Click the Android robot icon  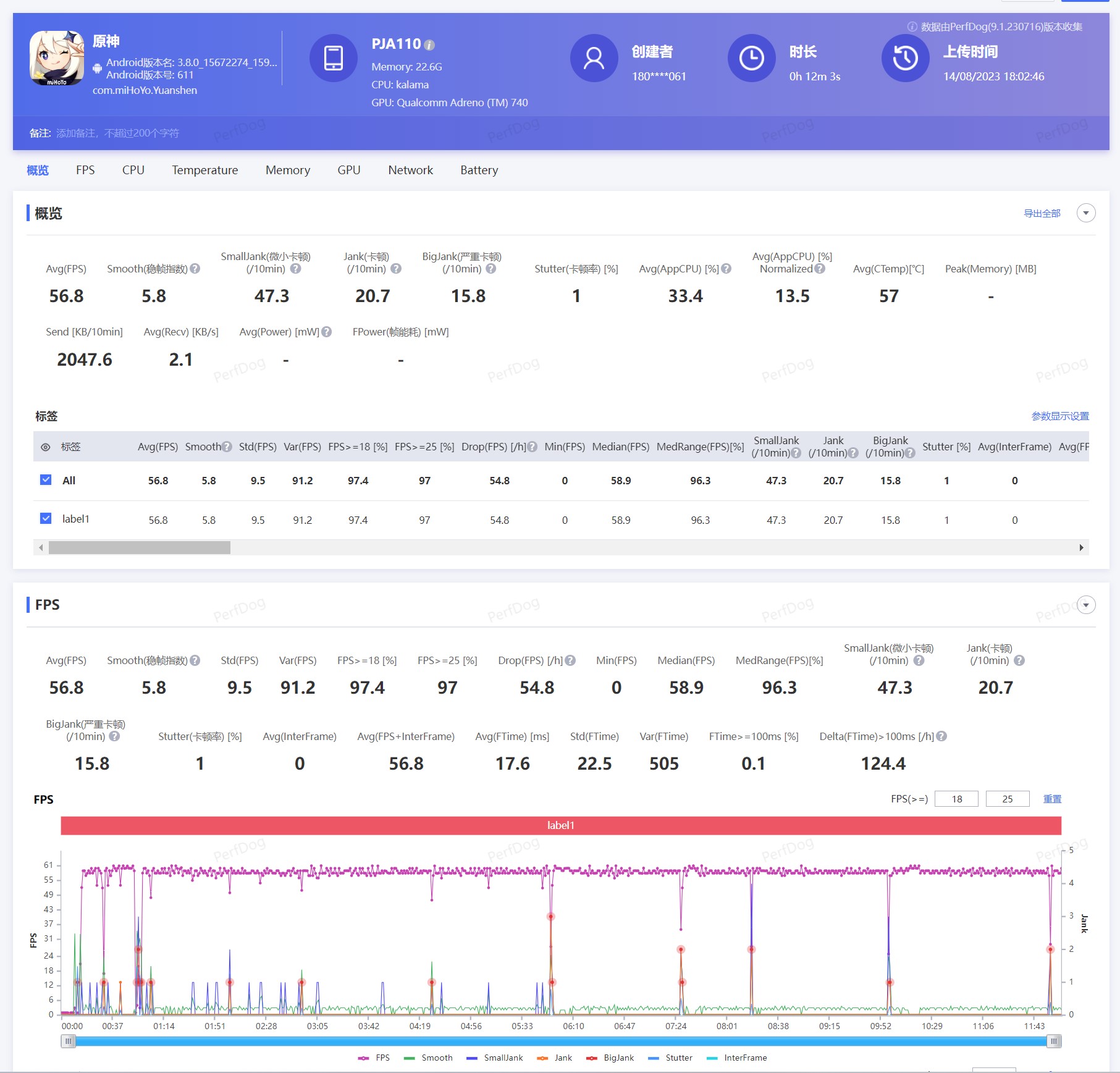97,69
